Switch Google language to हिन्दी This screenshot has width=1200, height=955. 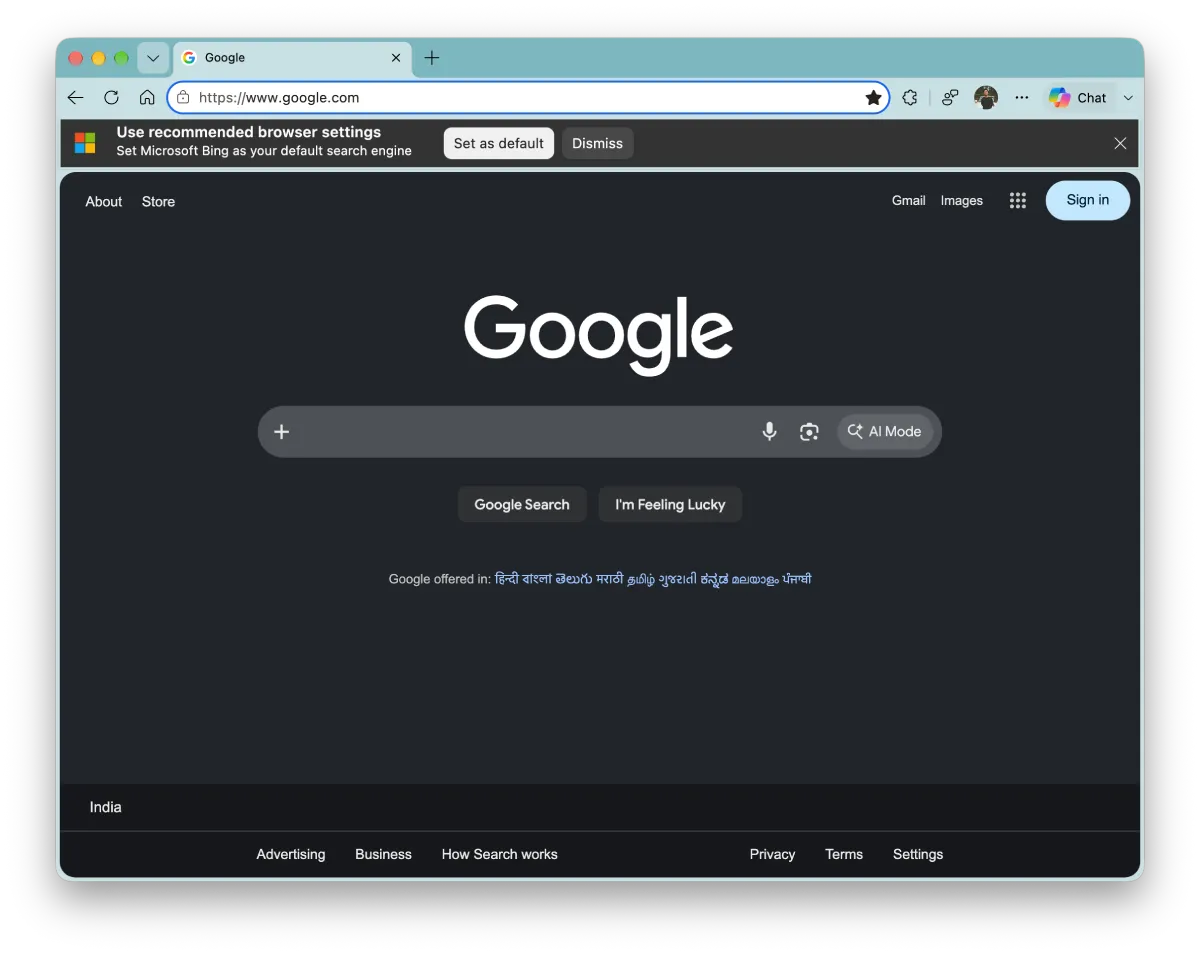(507, 579)
